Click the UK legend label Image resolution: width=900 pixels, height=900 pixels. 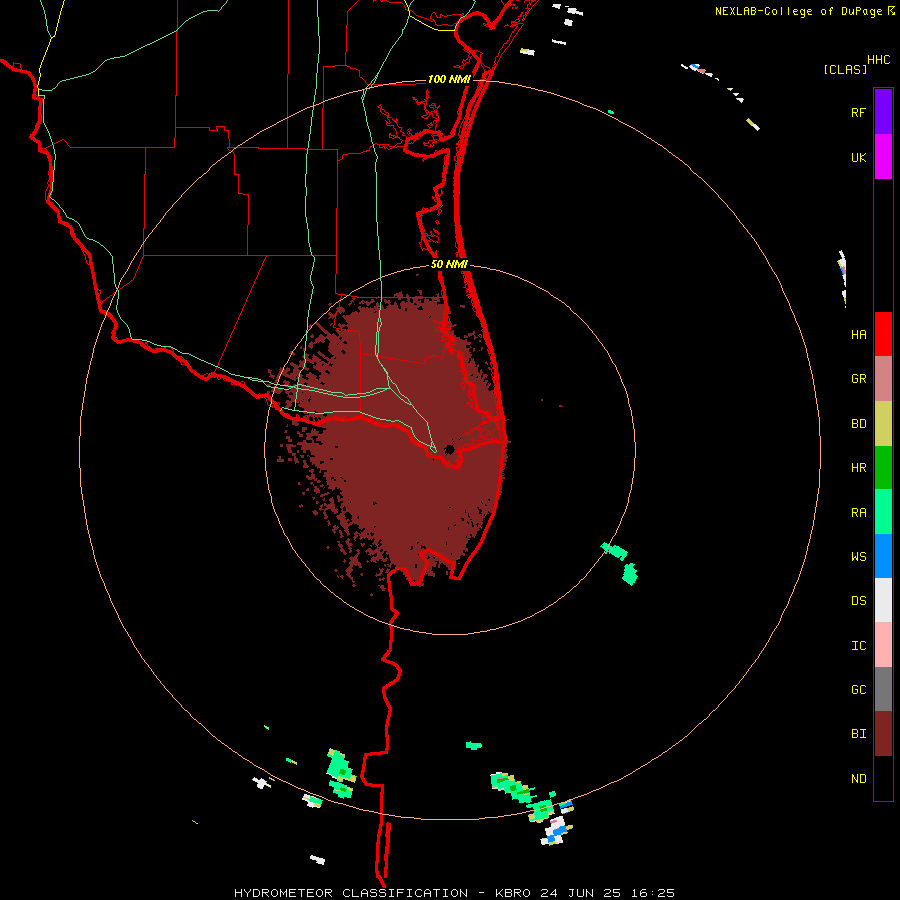tap(858, 157)
